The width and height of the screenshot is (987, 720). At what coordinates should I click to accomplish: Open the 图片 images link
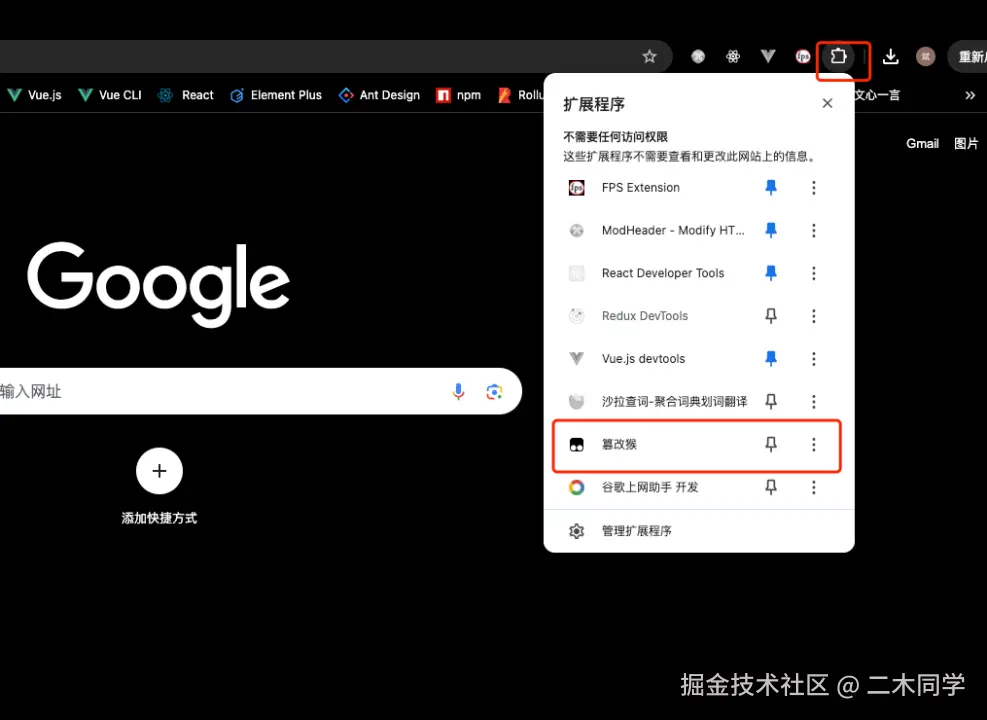(966, 143)
